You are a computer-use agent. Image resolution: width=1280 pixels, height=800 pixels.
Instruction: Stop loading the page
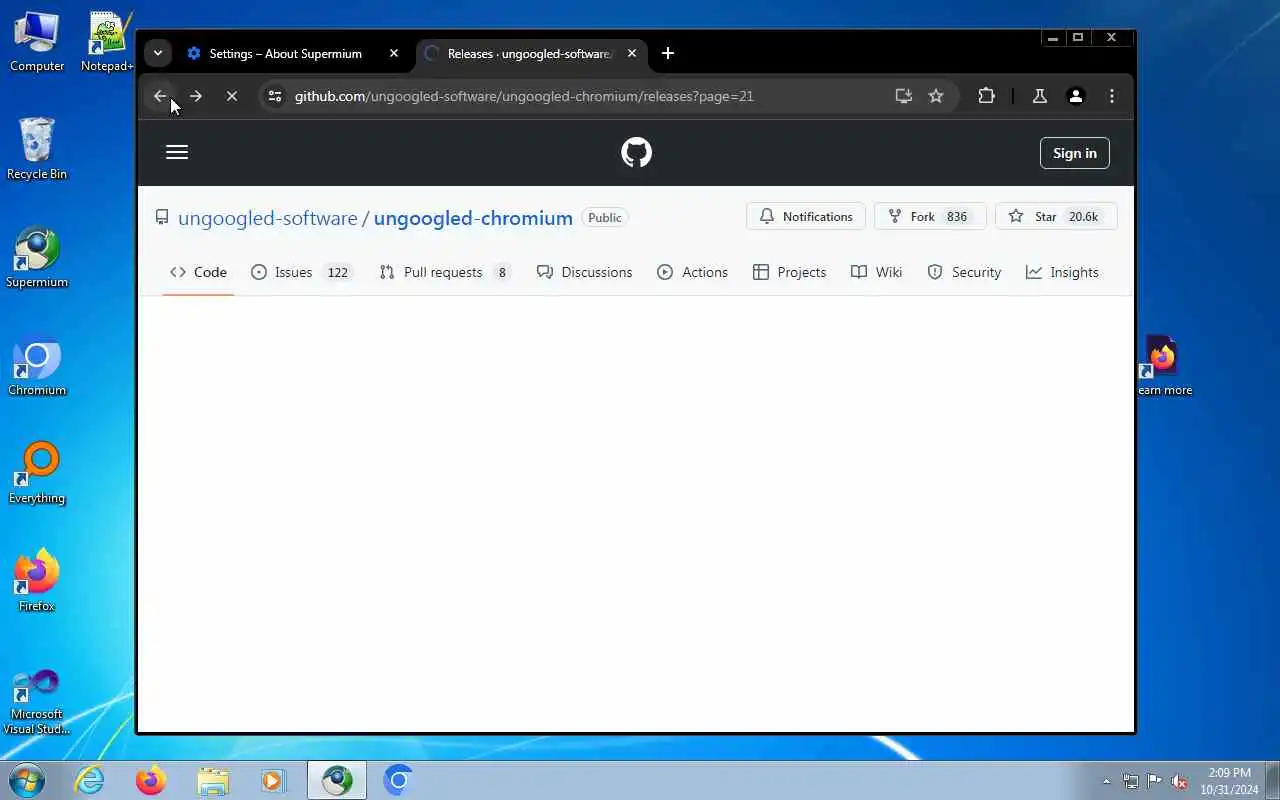[x=232, y=96]
